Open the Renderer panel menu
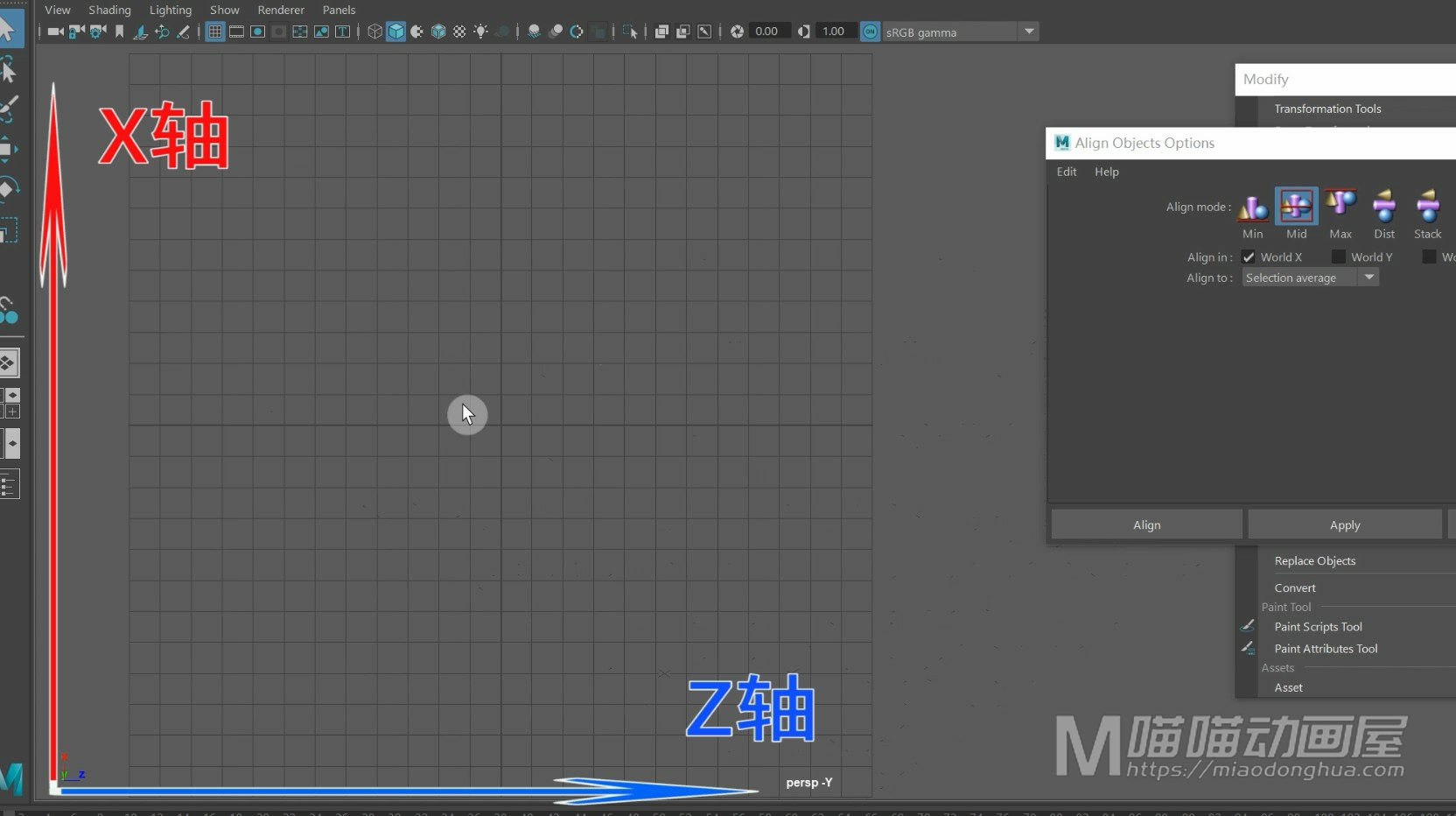The width and height of the screenshot is (1456, 816). point(281,10)
